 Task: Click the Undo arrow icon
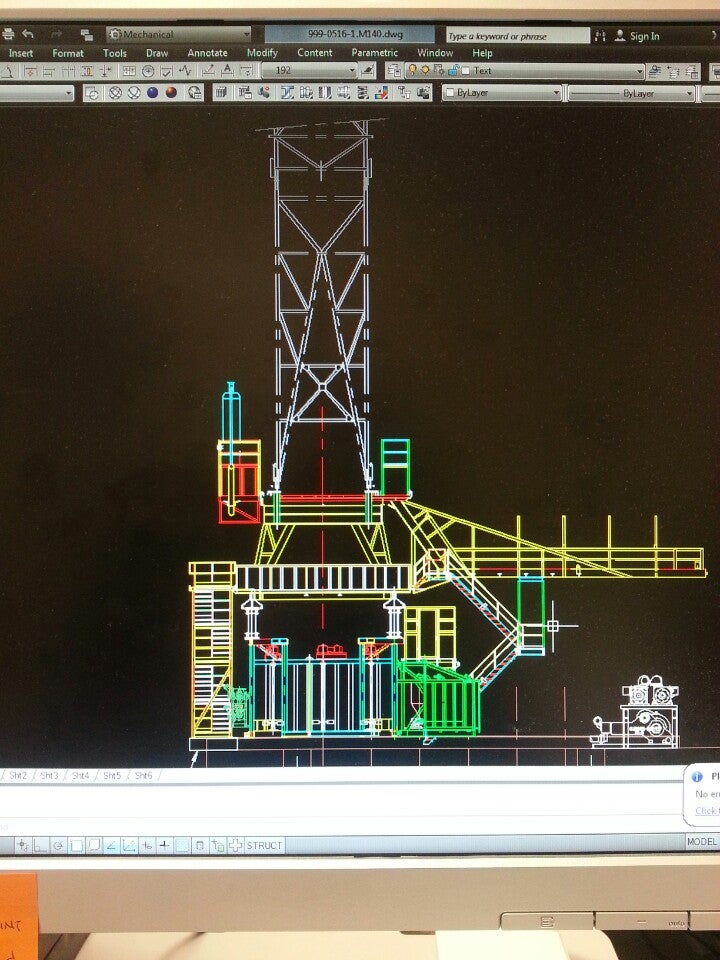click(28, 34)
